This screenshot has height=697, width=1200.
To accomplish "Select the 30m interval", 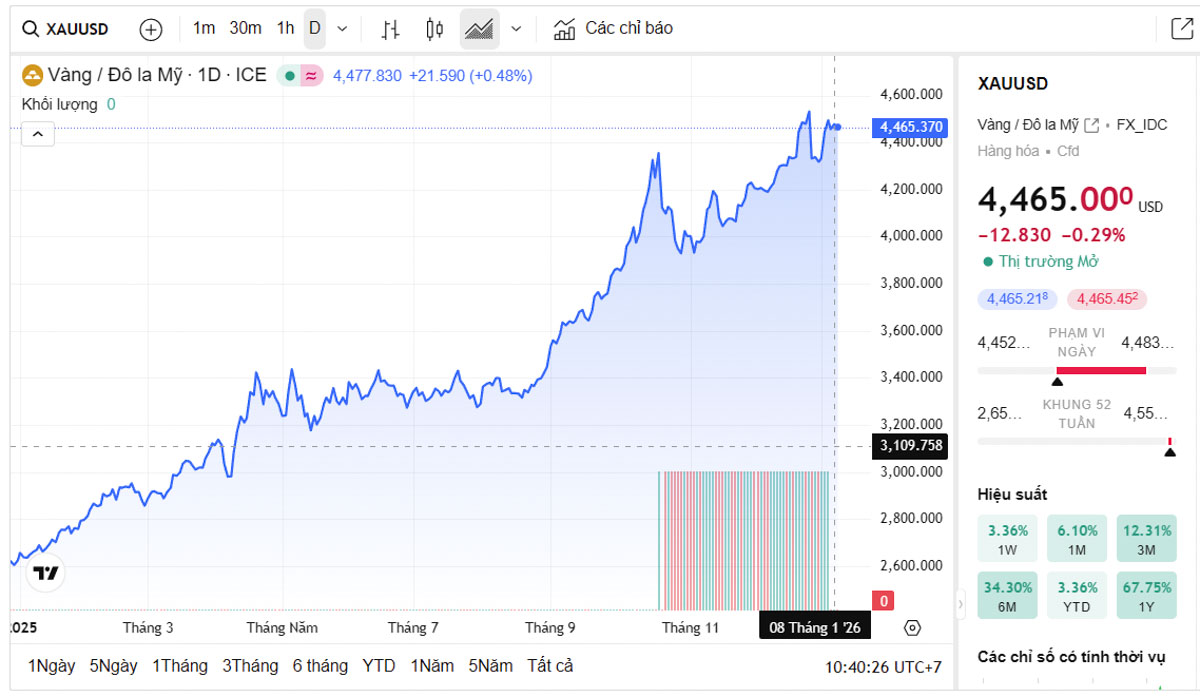I will pos(245,28).
